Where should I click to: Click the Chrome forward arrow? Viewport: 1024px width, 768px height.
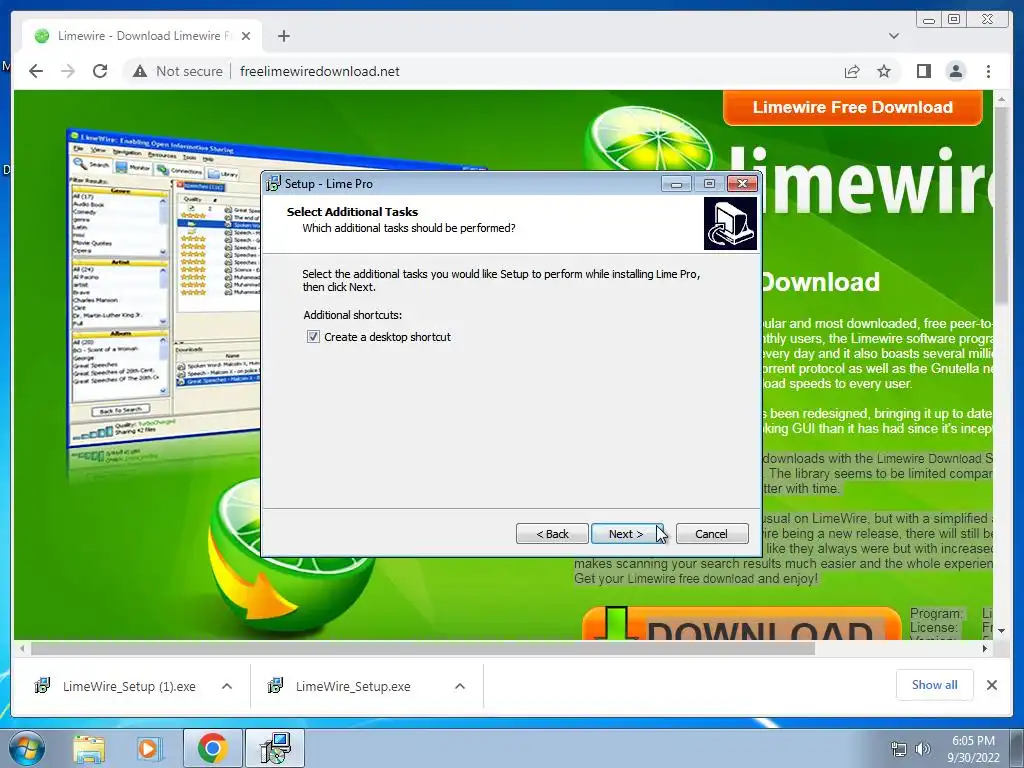[68, 71]
